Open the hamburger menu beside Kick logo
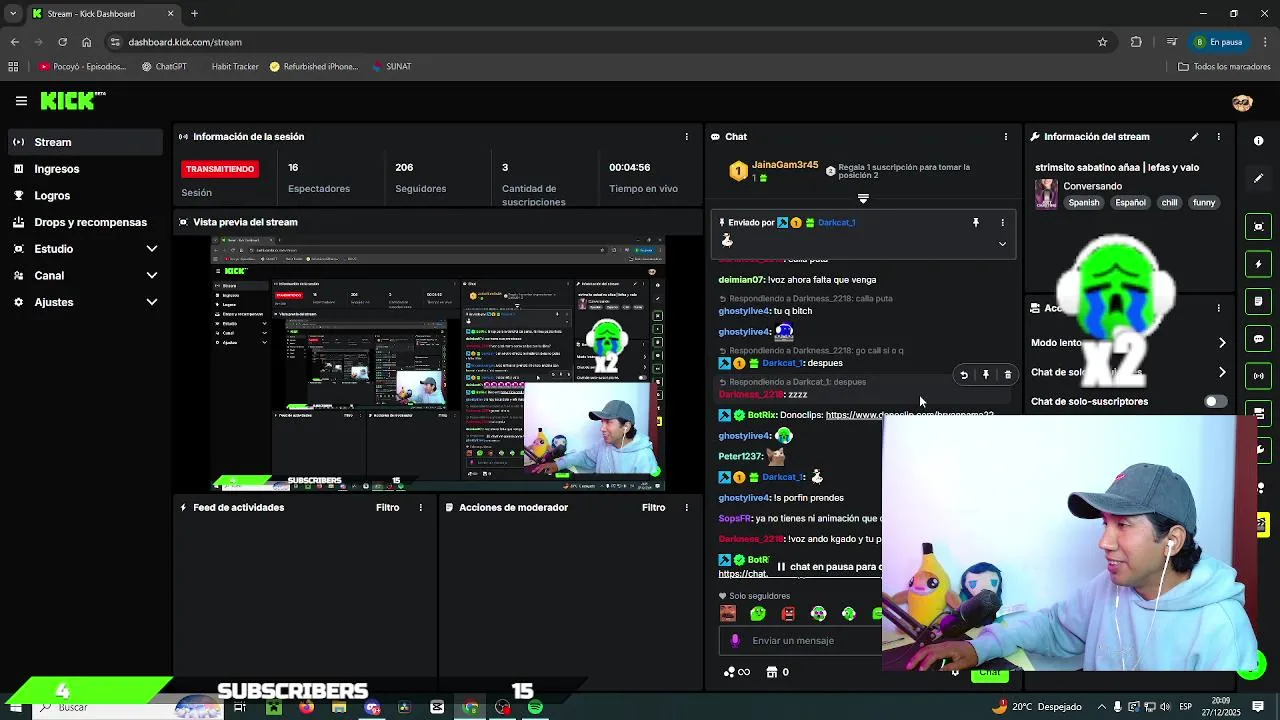1280x720 pixels. (21, 101)
